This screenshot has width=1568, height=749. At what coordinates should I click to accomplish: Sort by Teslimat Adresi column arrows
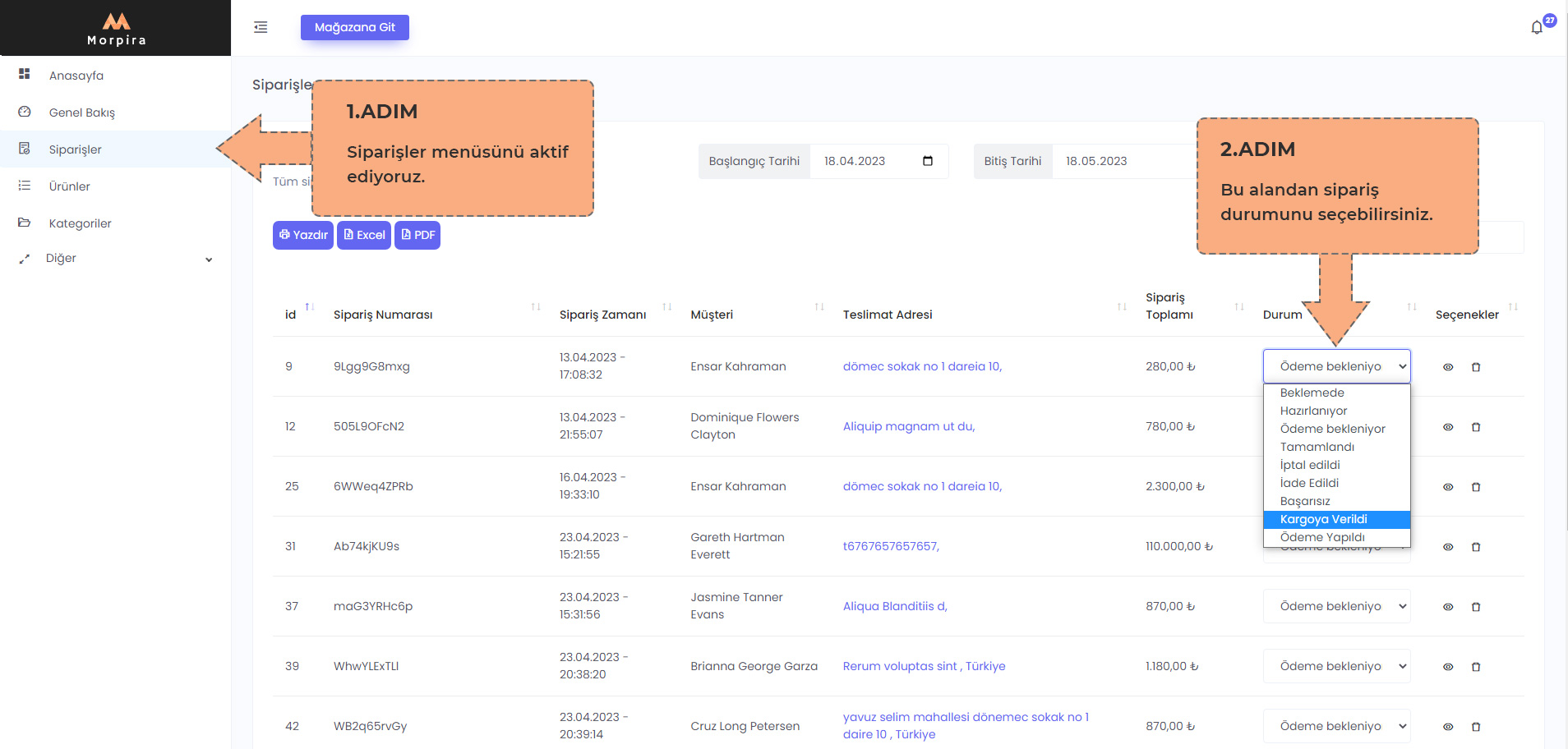[x=1122, y=307]
